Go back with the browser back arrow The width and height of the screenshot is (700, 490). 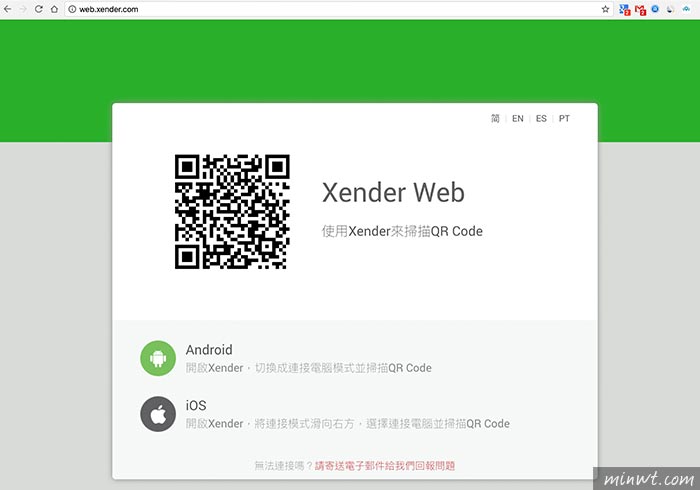8,9
